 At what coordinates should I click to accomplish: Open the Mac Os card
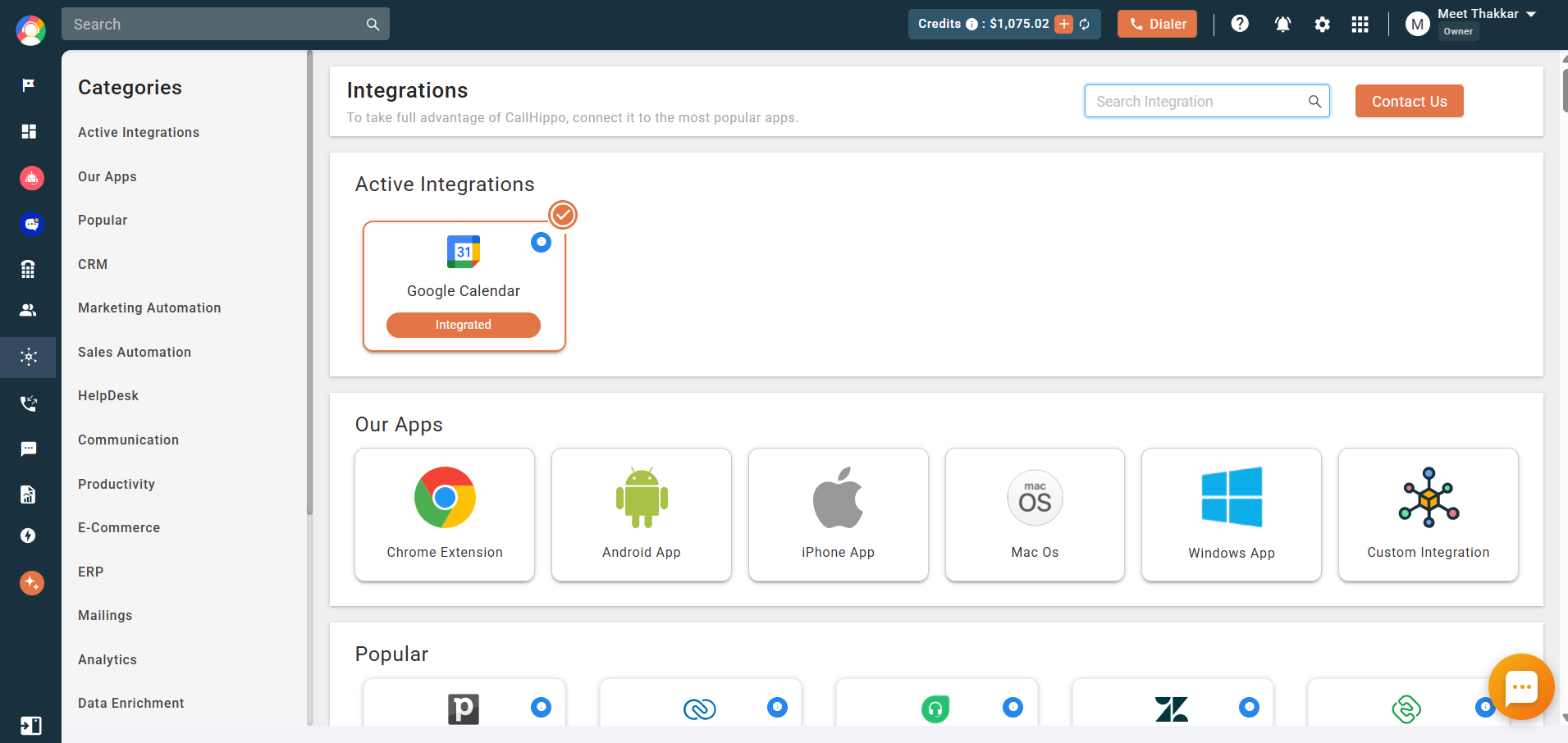[x=1035, y=514]
